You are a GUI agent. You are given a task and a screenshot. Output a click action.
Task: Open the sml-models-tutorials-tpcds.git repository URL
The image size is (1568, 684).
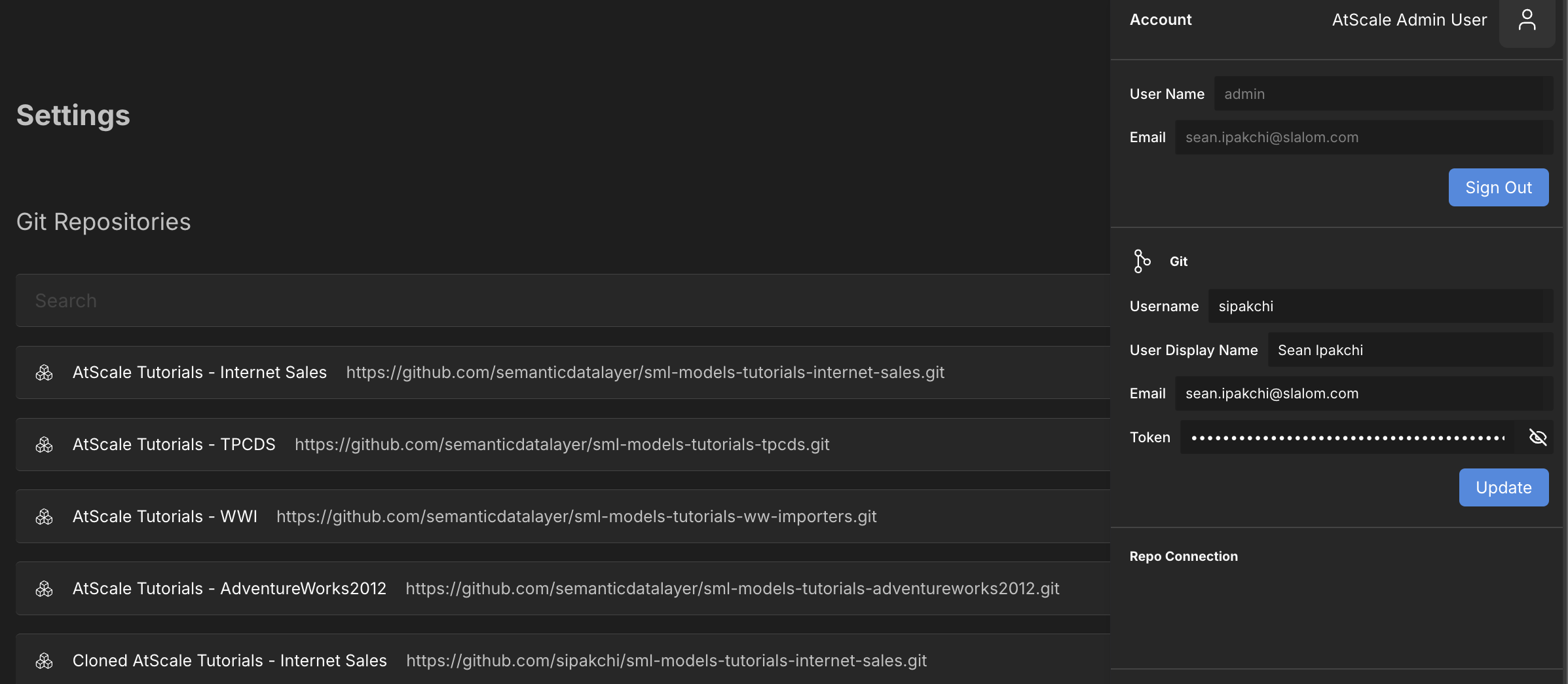click(562, 445)
